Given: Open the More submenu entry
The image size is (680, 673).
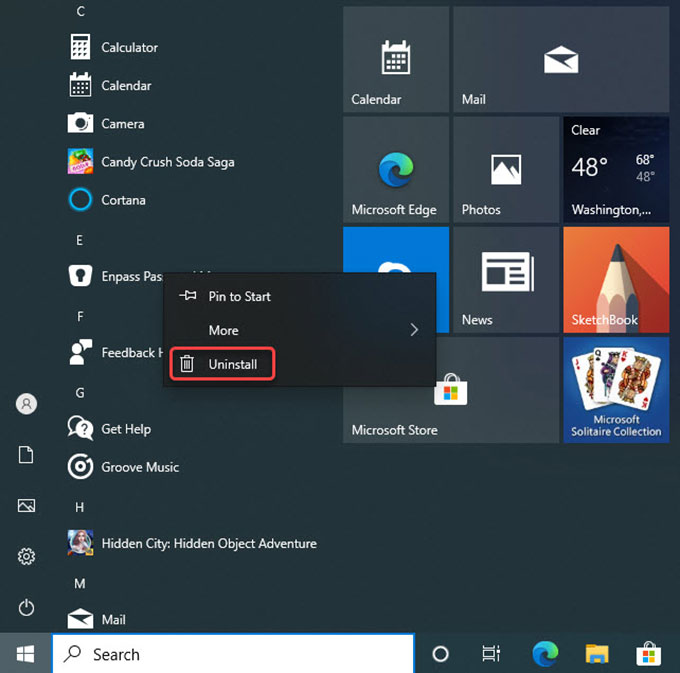Looking at the screenshot, I should (300, 330).
